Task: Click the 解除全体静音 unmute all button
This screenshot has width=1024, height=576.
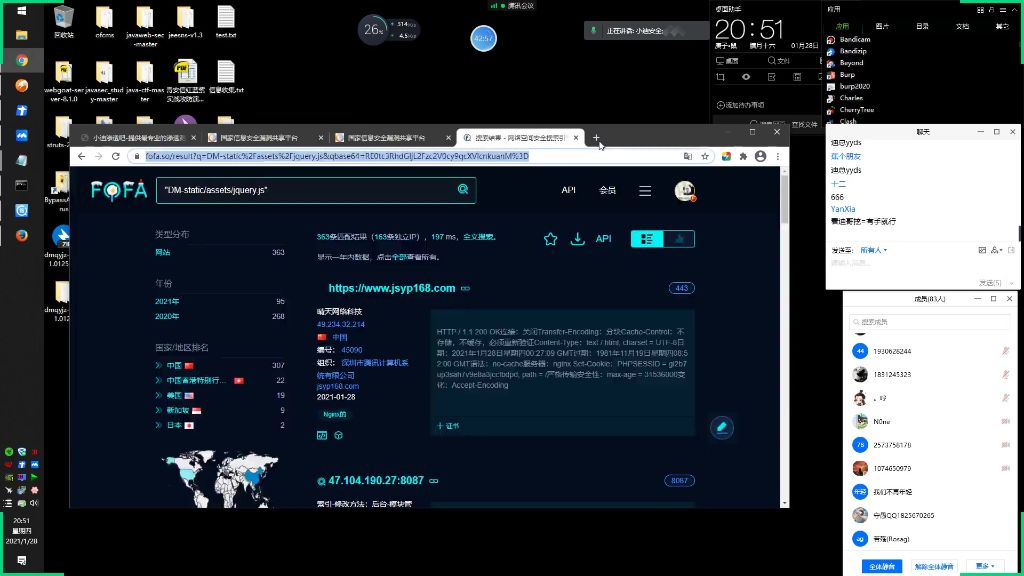Action: [x=934, y=566]
